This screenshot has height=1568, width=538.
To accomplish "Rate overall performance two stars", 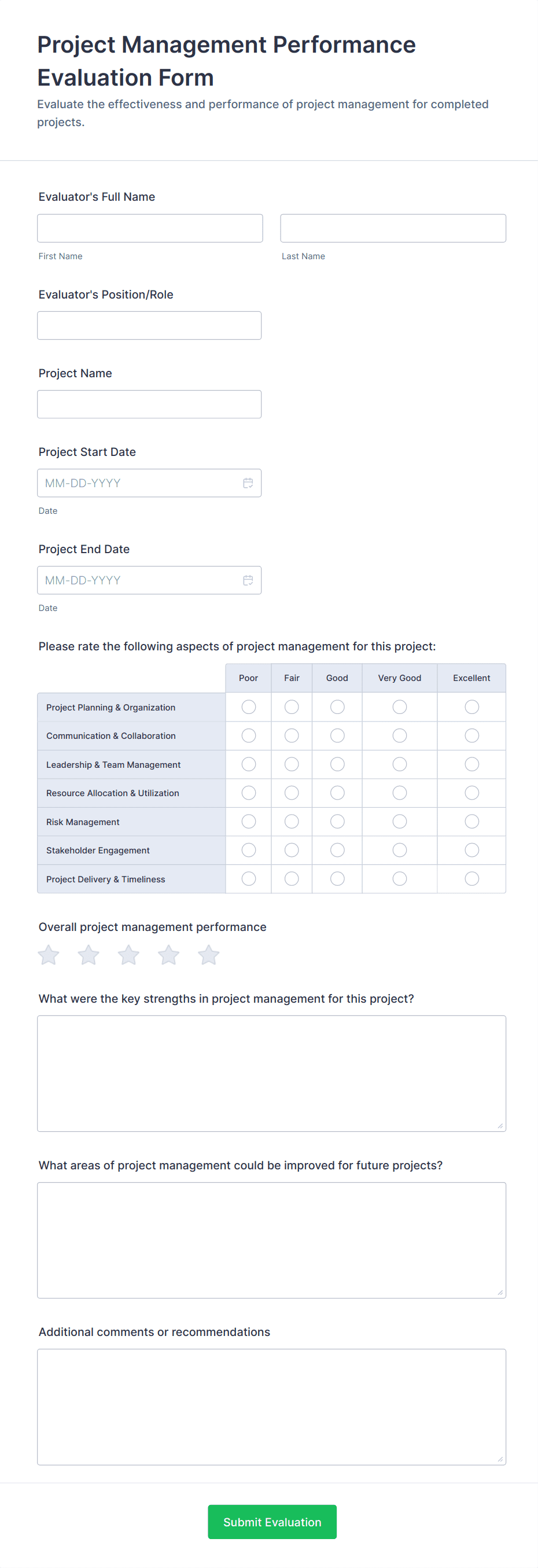I will click(89, 955).
